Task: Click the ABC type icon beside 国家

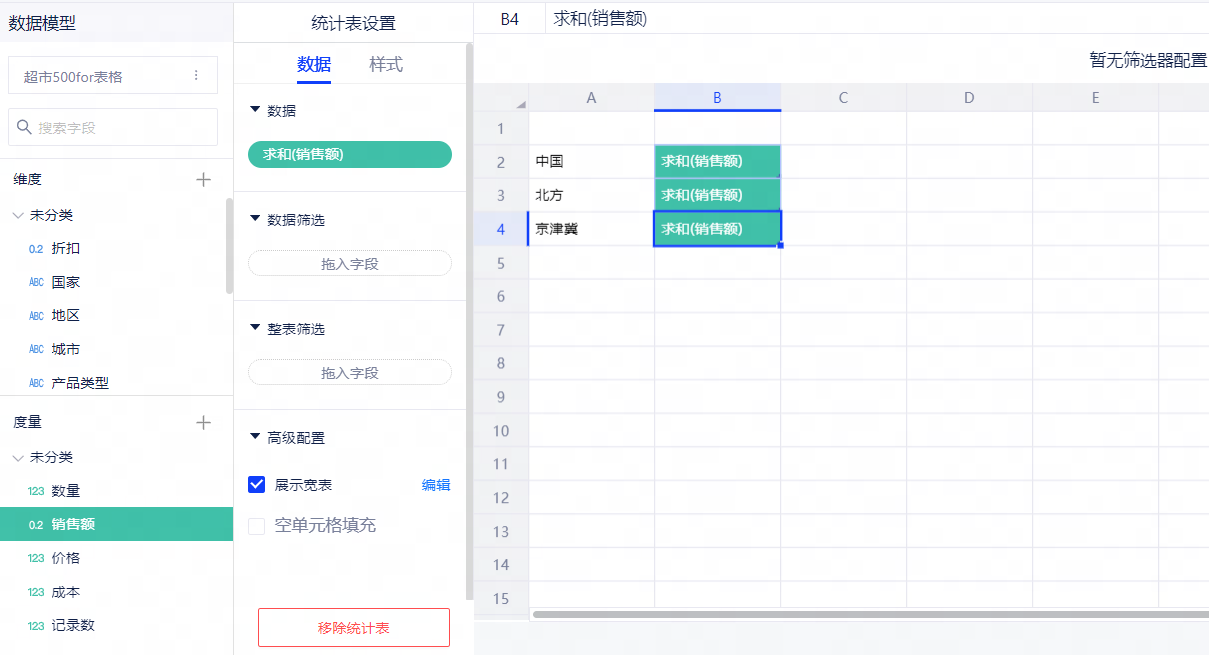Action: (36, 283)
